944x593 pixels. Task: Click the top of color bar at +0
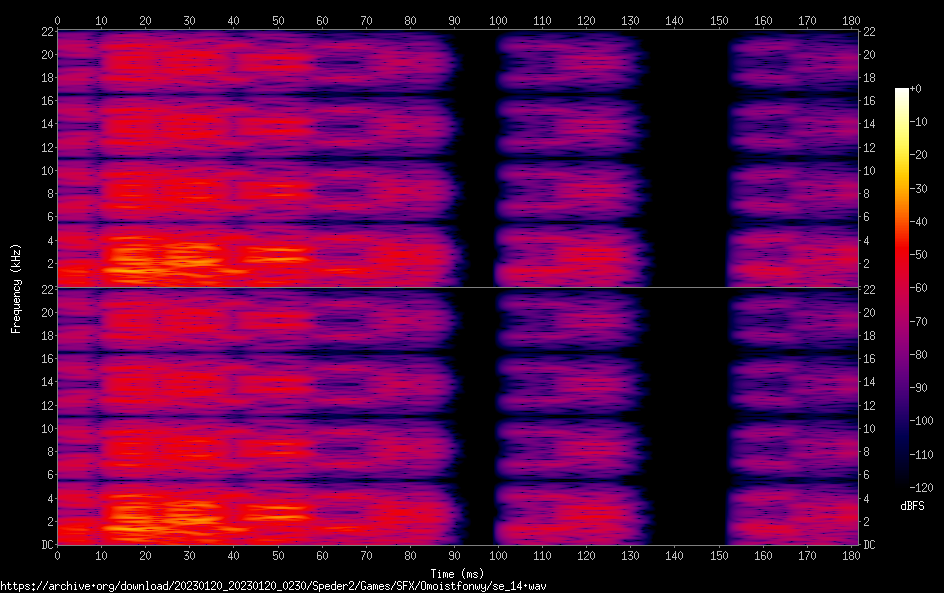pos(902,90)
